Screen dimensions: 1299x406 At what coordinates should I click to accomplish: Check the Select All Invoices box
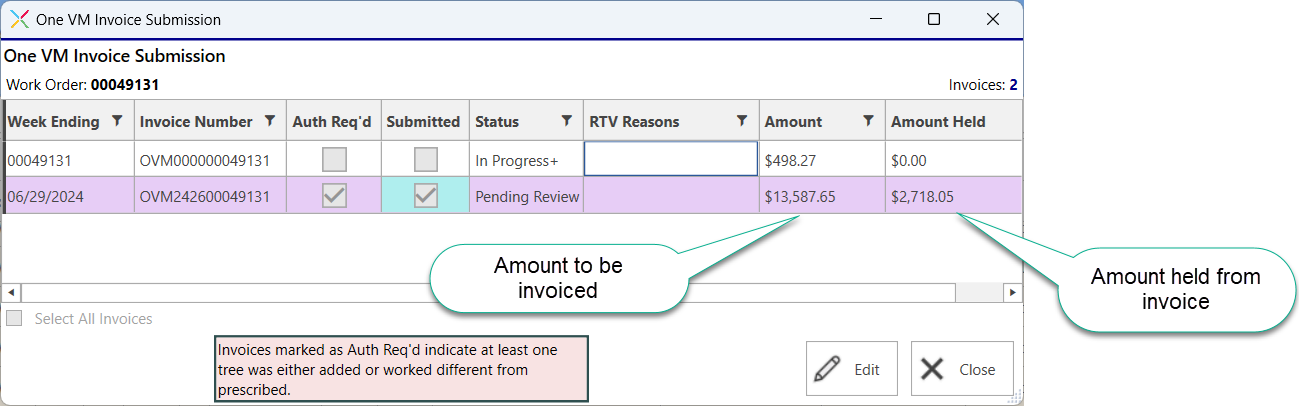(14, 319)
